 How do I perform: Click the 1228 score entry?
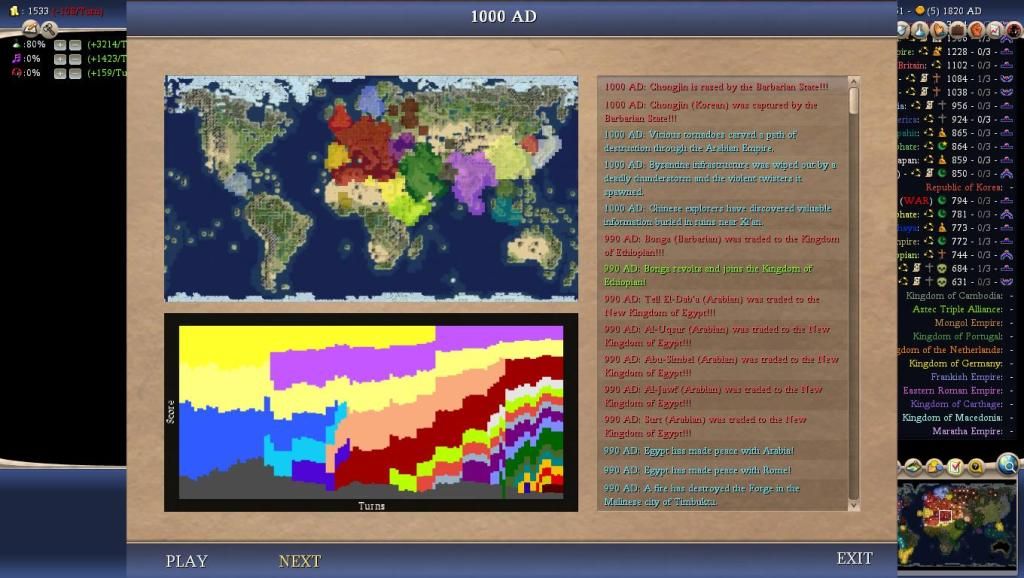click(957, 52)
